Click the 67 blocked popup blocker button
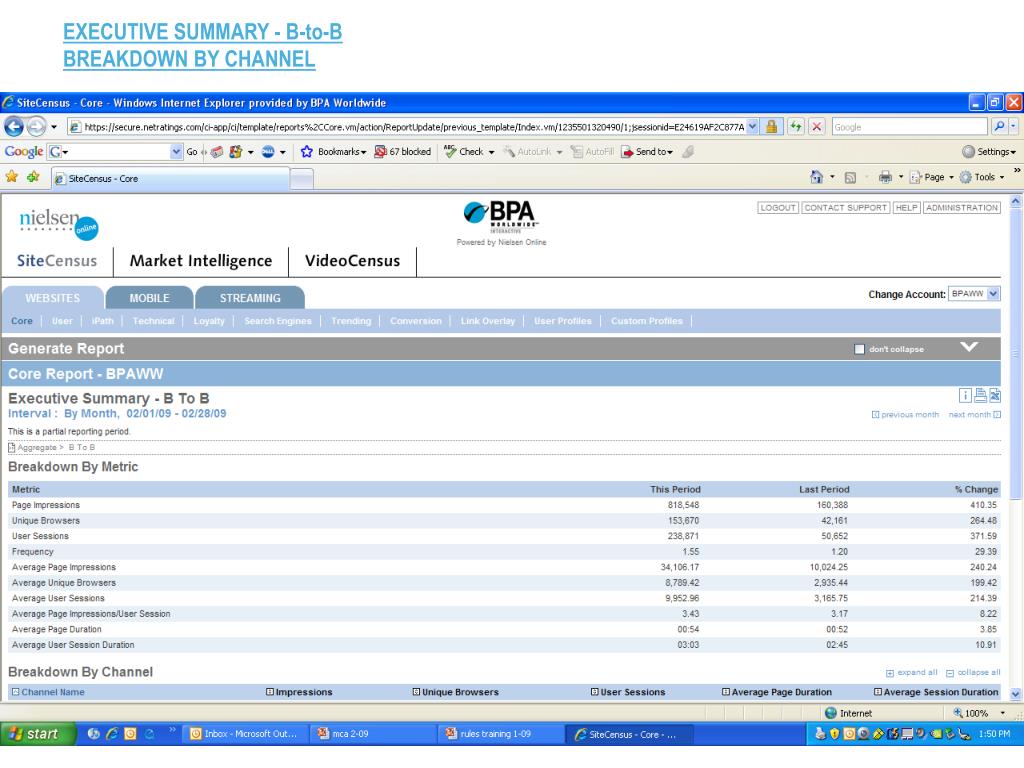 pyautogui.click(x=402, y=152)
